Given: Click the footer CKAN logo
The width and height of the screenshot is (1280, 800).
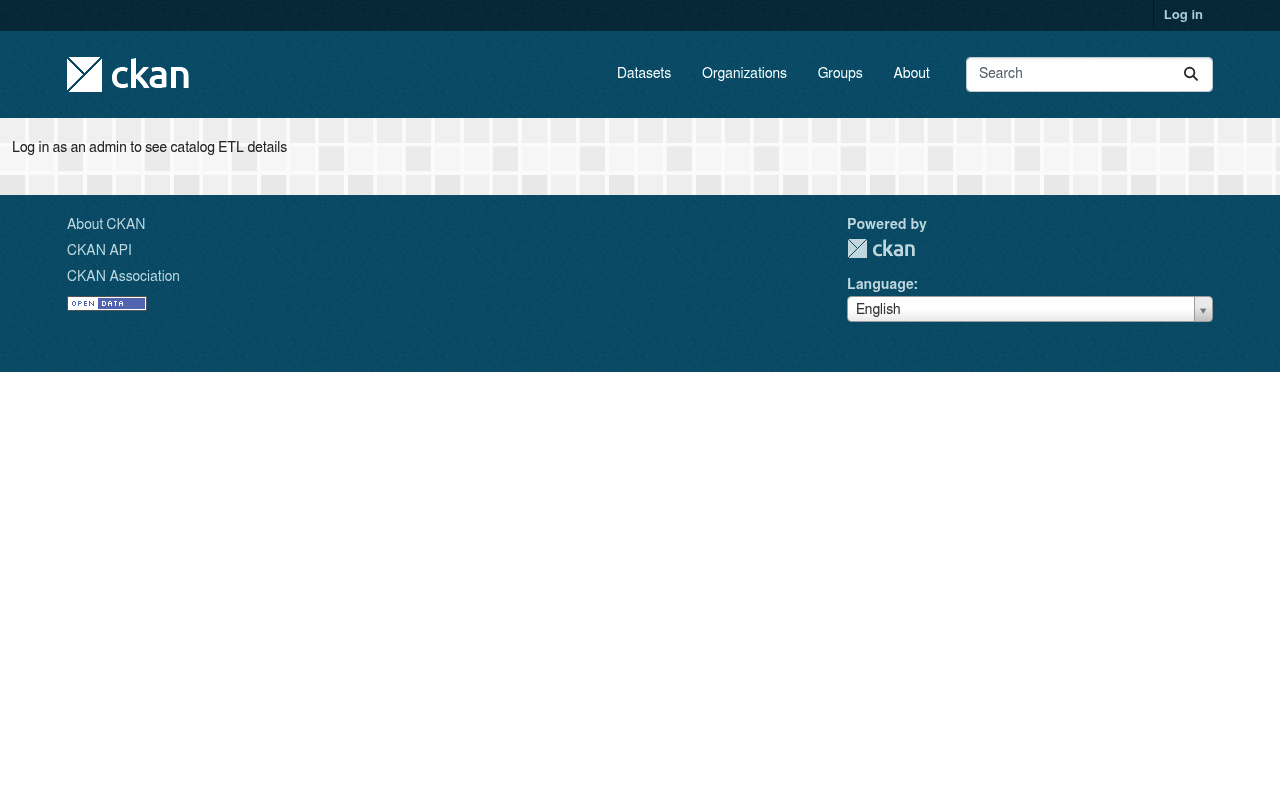Looking at the screenshot, I should click(x=881, y=248).
